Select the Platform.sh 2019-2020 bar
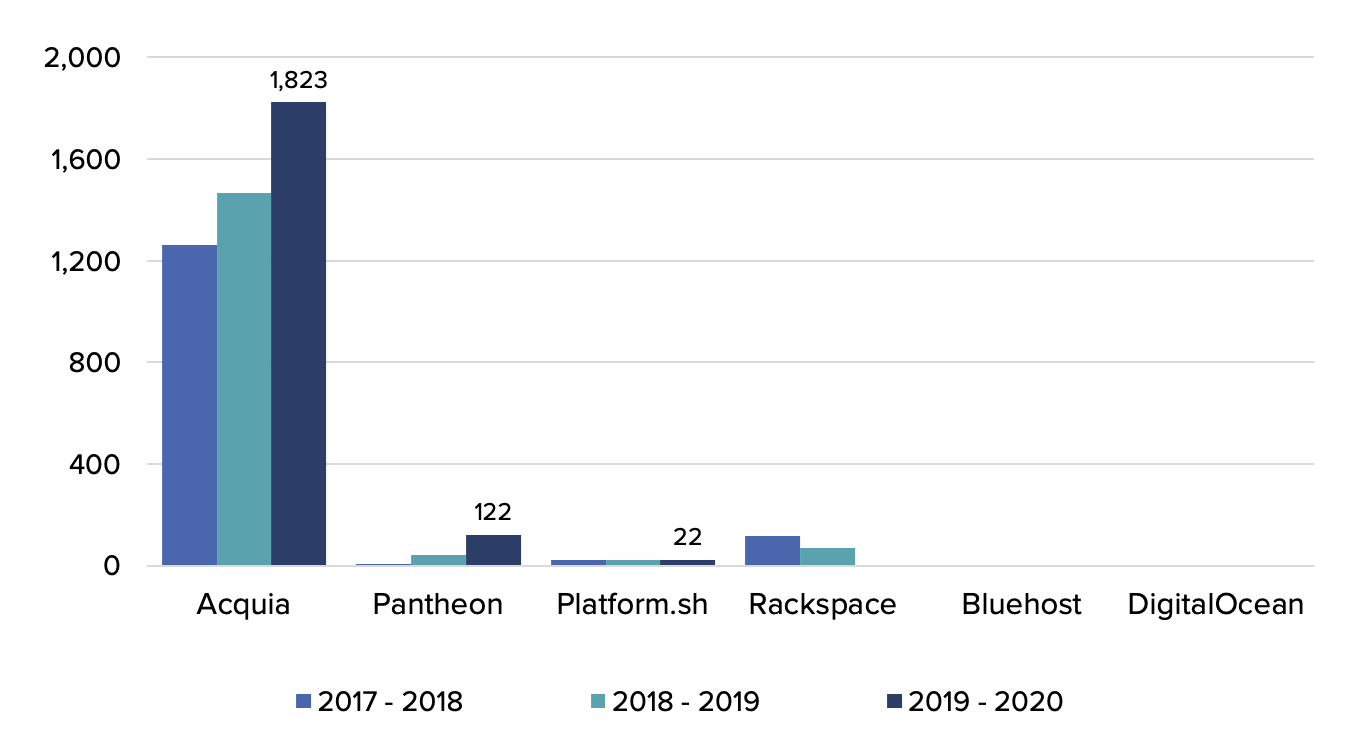This screenshot has height=750, width=1352. [x=685, y=561]
